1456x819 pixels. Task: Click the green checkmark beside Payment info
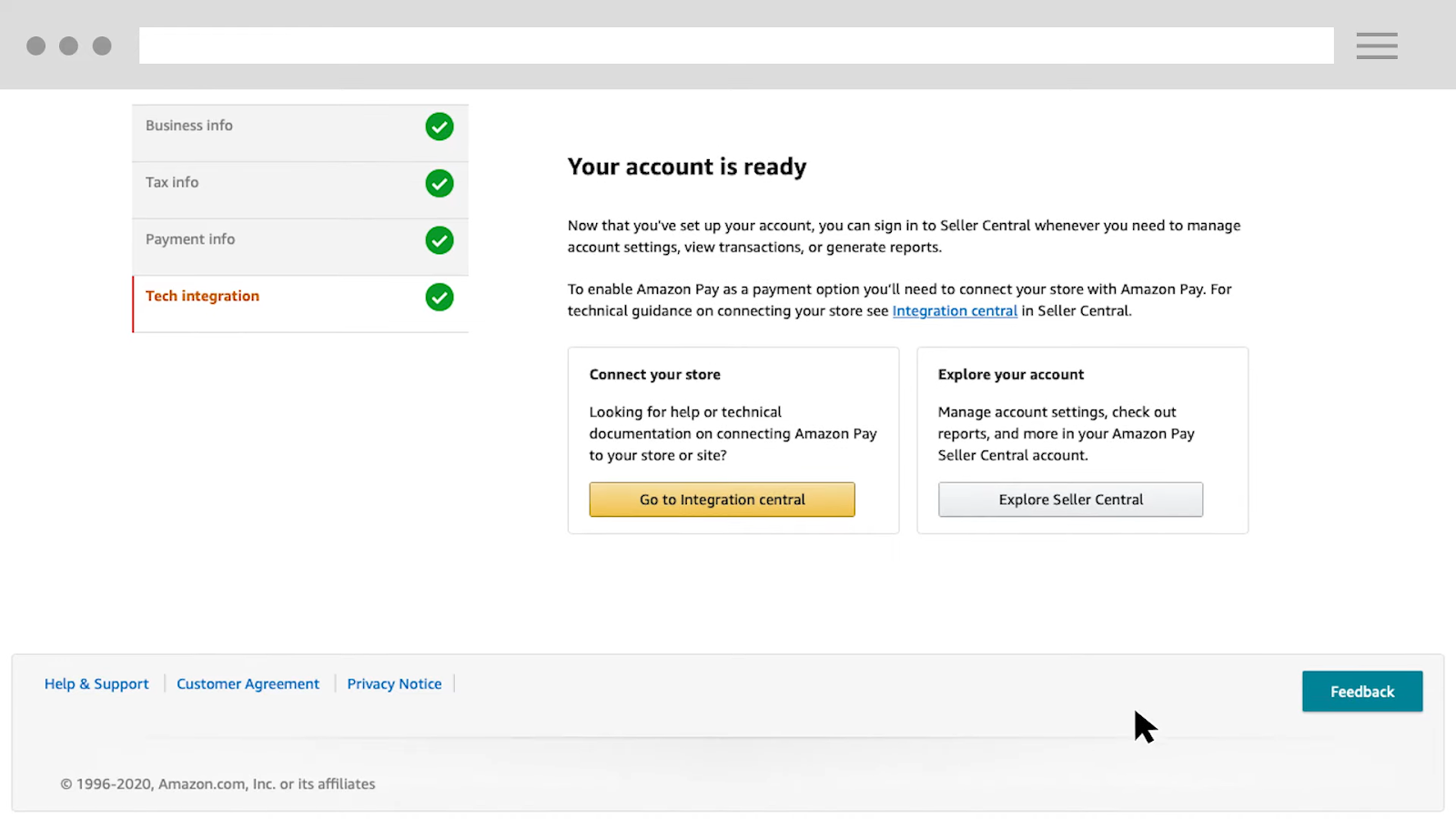(440, 240)
